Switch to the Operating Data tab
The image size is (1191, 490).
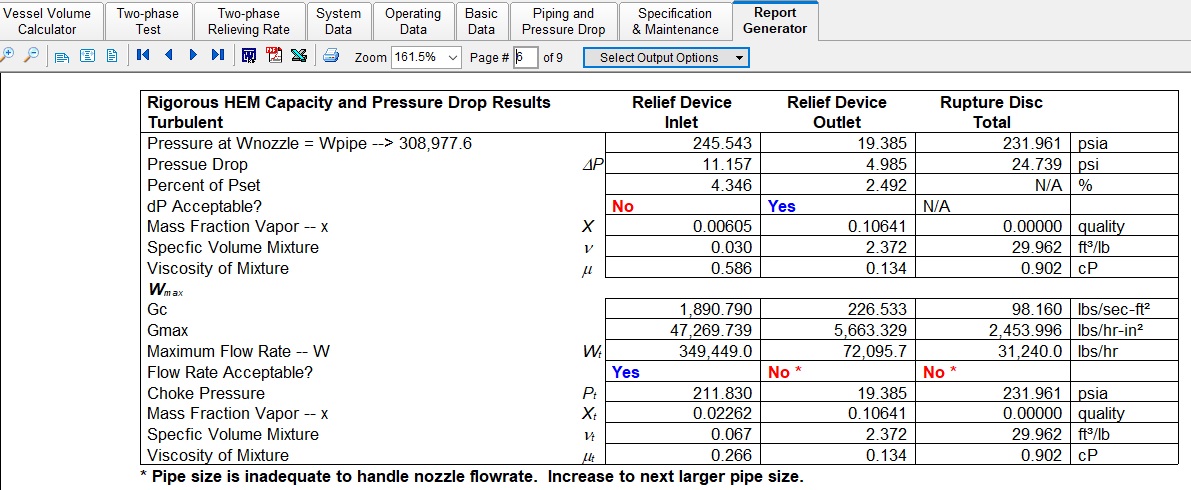412,21
